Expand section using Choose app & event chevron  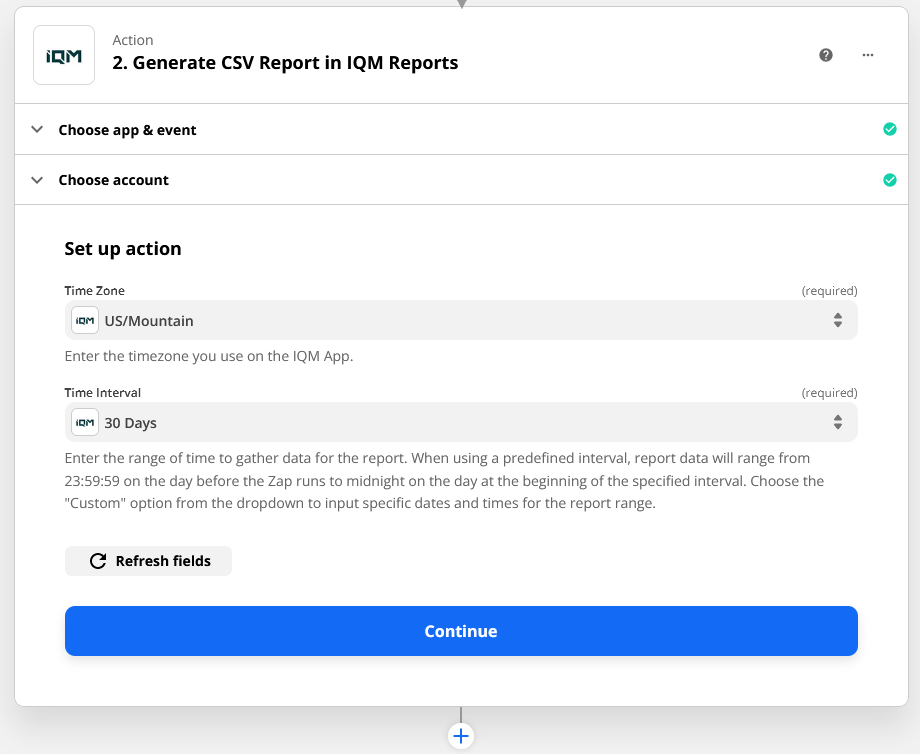point(37,130)
